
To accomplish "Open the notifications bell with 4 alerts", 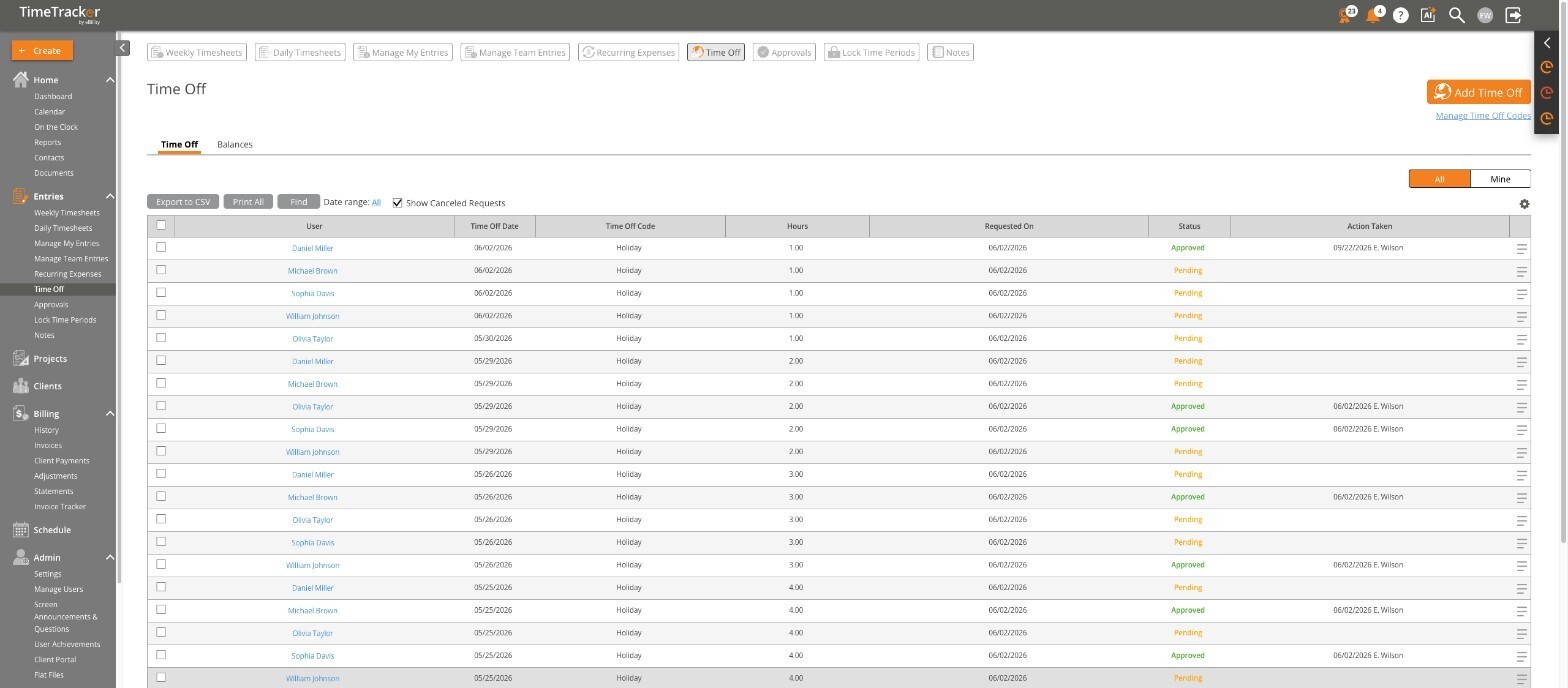I will pos(1375,15).
